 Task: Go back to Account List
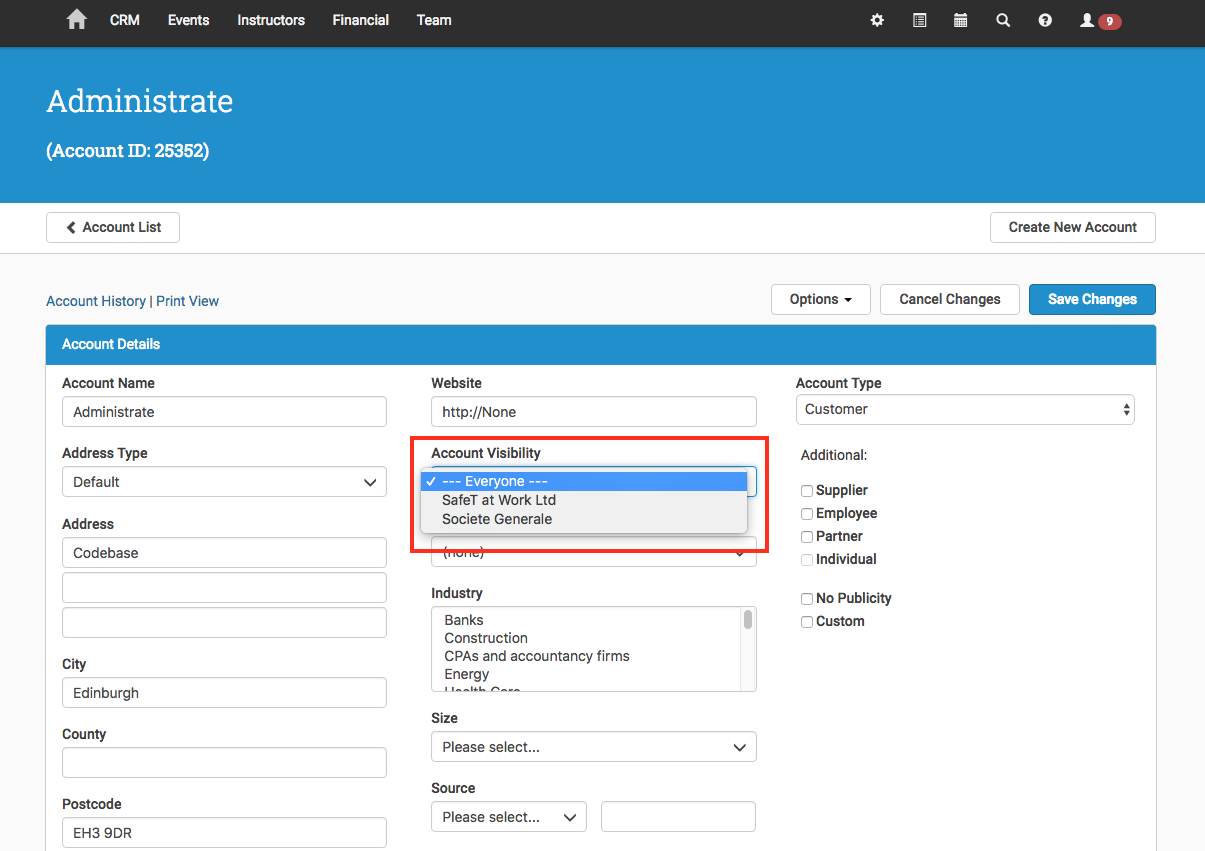coord(113,227)
